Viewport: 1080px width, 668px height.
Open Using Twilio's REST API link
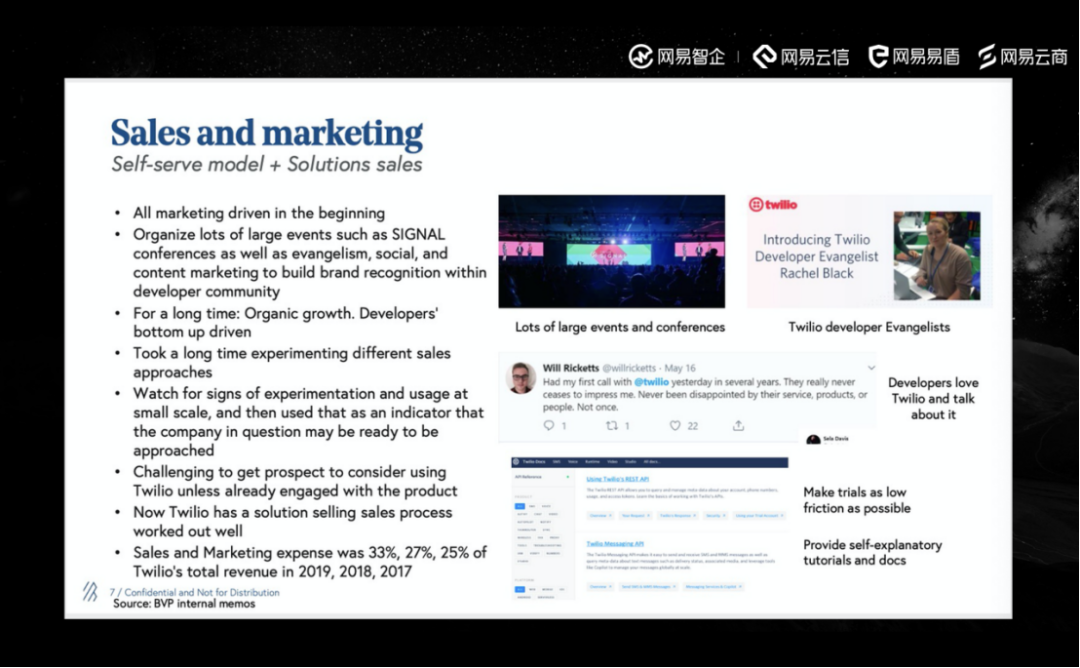pos(617,479)
